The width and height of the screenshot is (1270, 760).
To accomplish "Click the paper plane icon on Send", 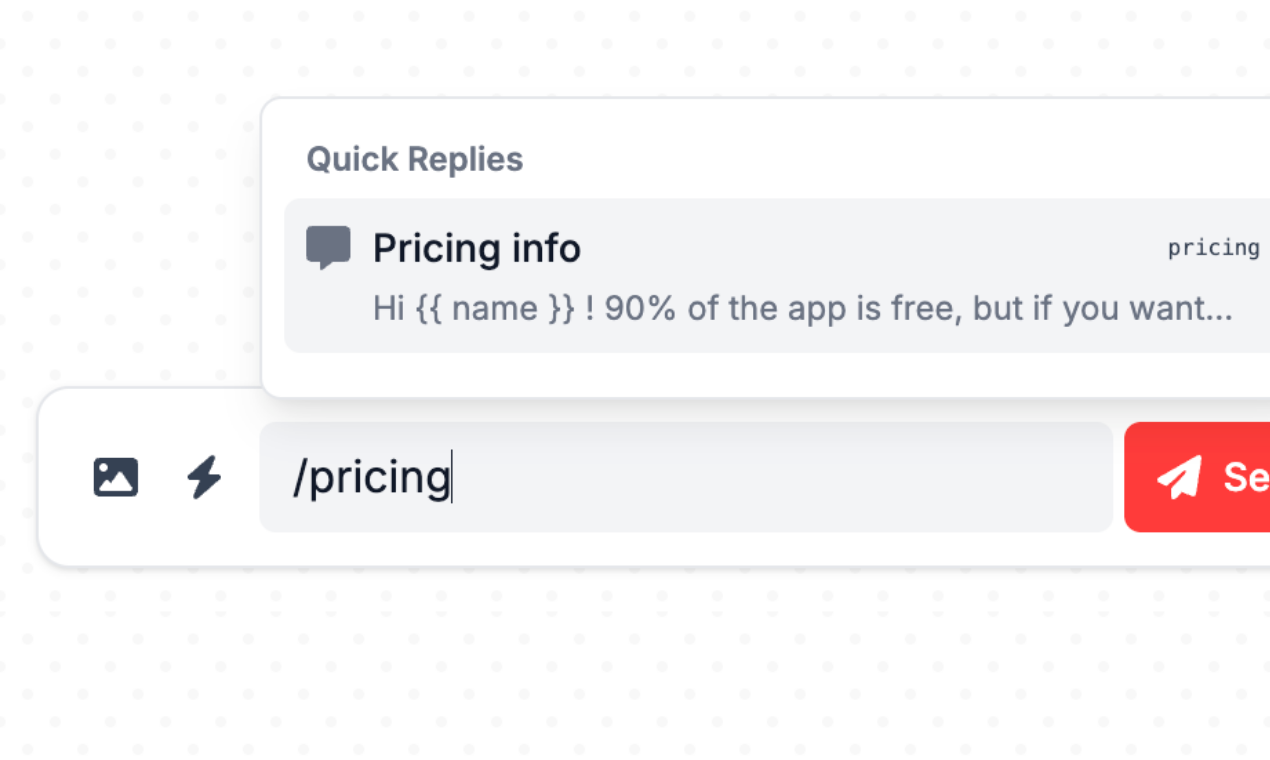I will [1179, 477].
